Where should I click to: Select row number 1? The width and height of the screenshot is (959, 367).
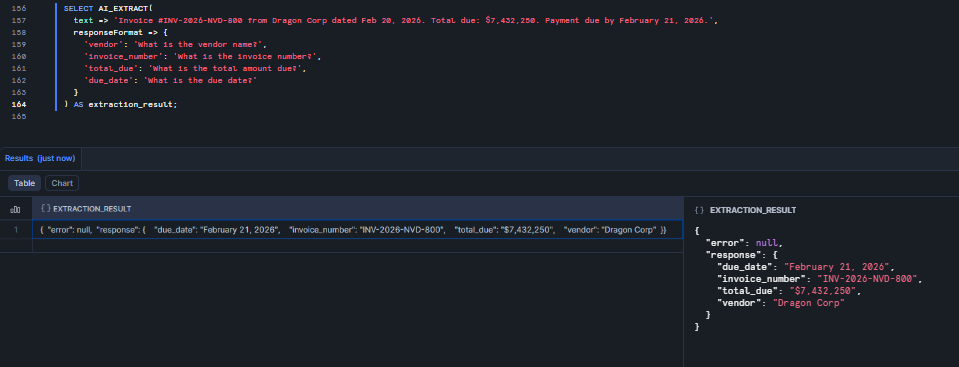[x=16, y=230]
